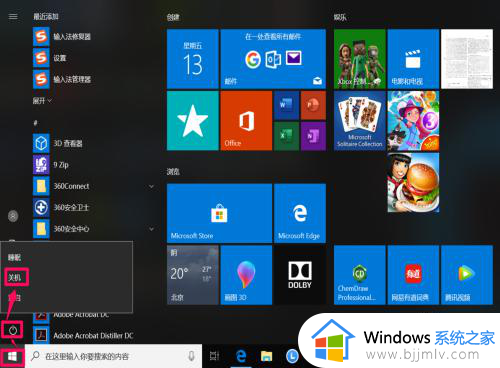Click the Windows Start button
Viewport: 500px width, 368px height.
tap(12, 356)
